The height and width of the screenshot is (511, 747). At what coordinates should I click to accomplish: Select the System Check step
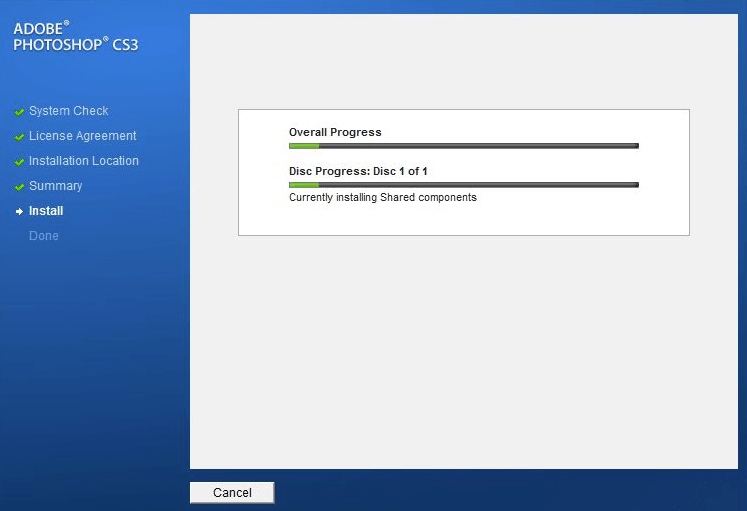click(x=68, y=111)
